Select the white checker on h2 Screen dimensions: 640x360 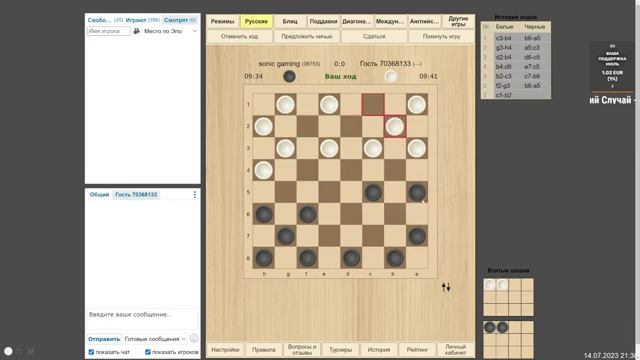tap(263, 126)
